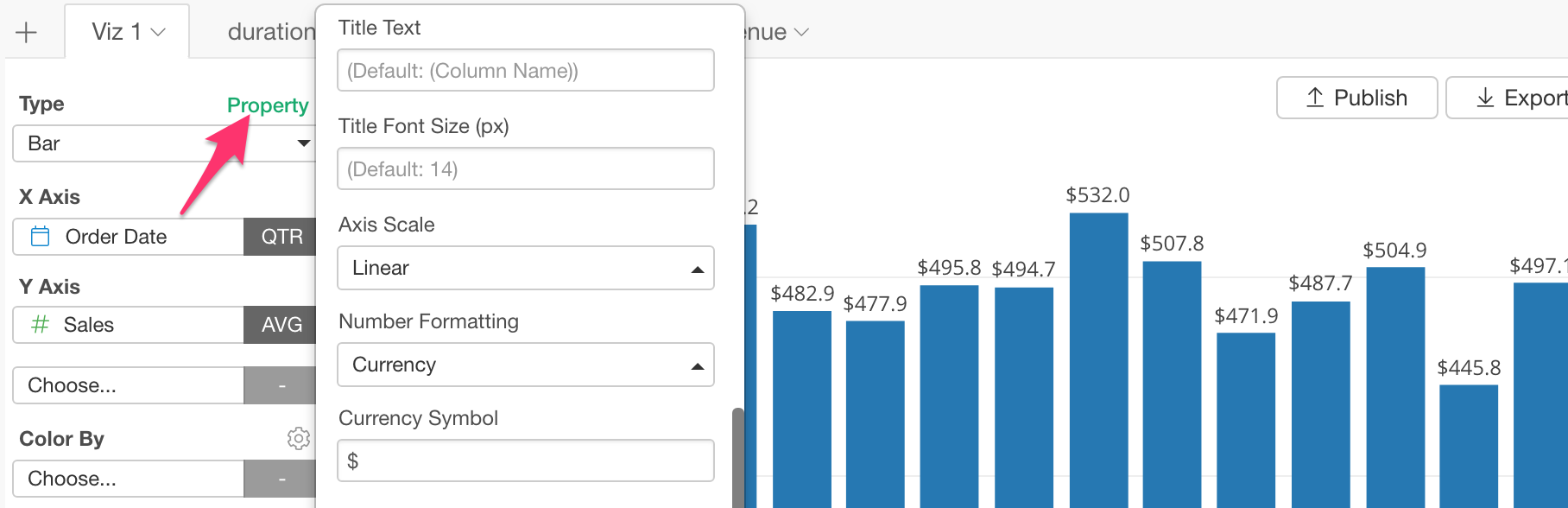Viewport: 1568px width, 508px height.
Task: Click the calendar icon beside Order Date
Action: (40, 237)
